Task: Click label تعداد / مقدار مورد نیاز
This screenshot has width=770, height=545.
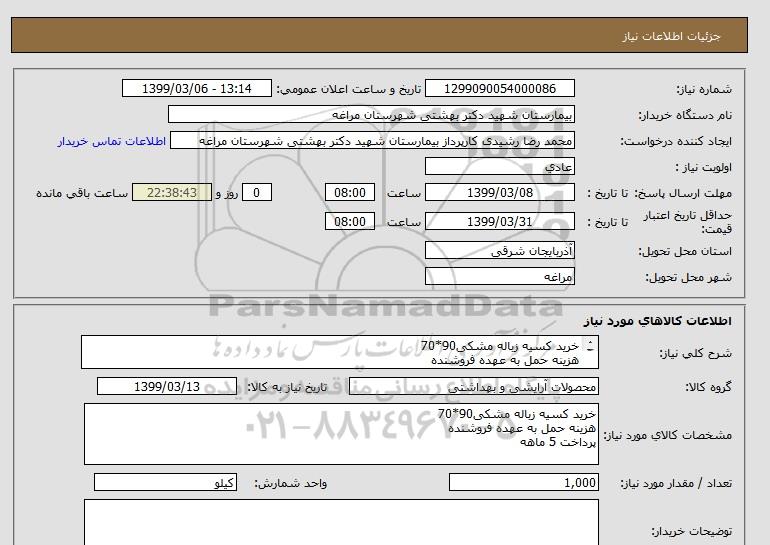Action: [676, 484]
